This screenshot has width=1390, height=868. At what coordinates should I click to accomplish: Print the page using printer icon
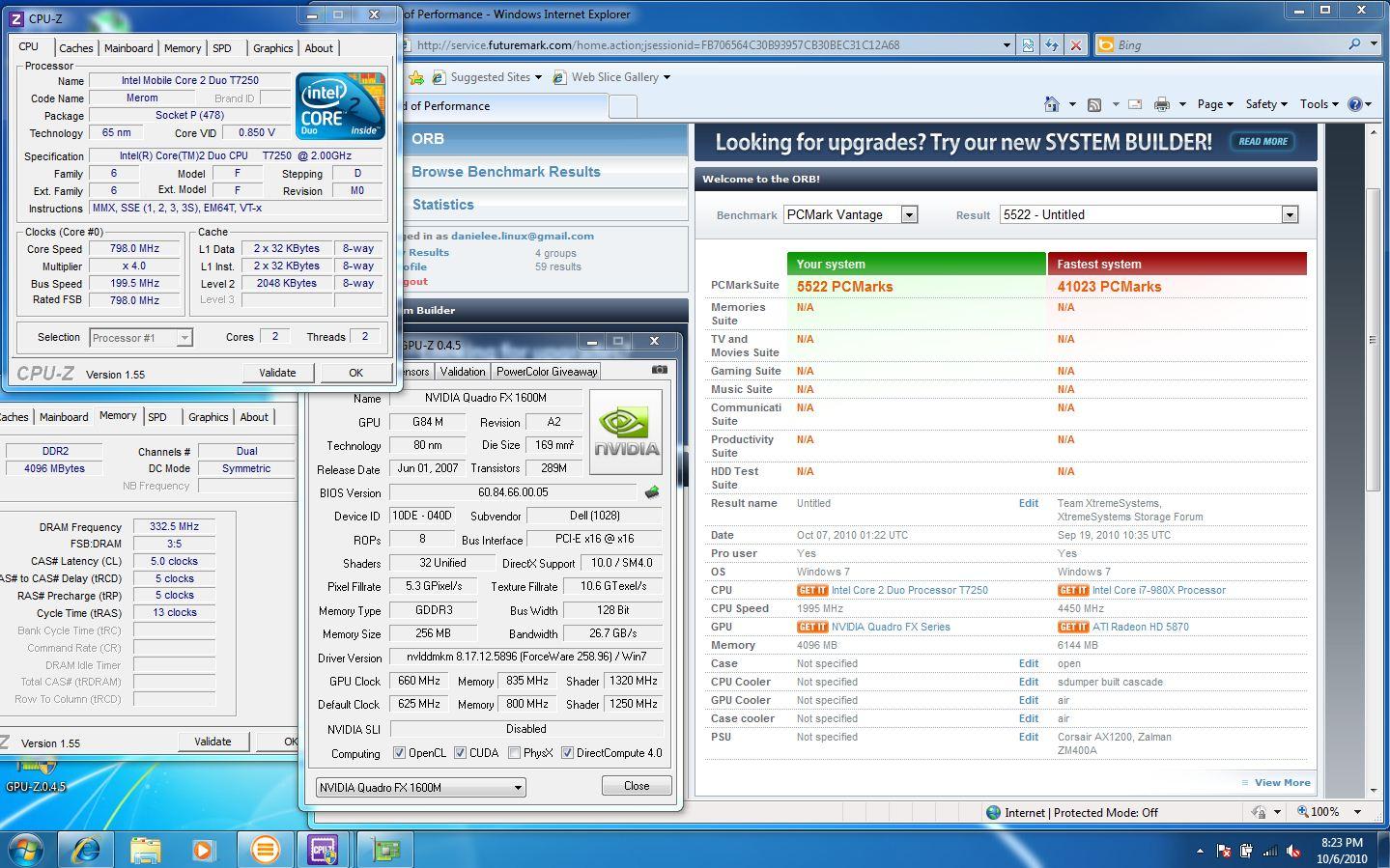pyautogui.click(x=1162, y=104)
